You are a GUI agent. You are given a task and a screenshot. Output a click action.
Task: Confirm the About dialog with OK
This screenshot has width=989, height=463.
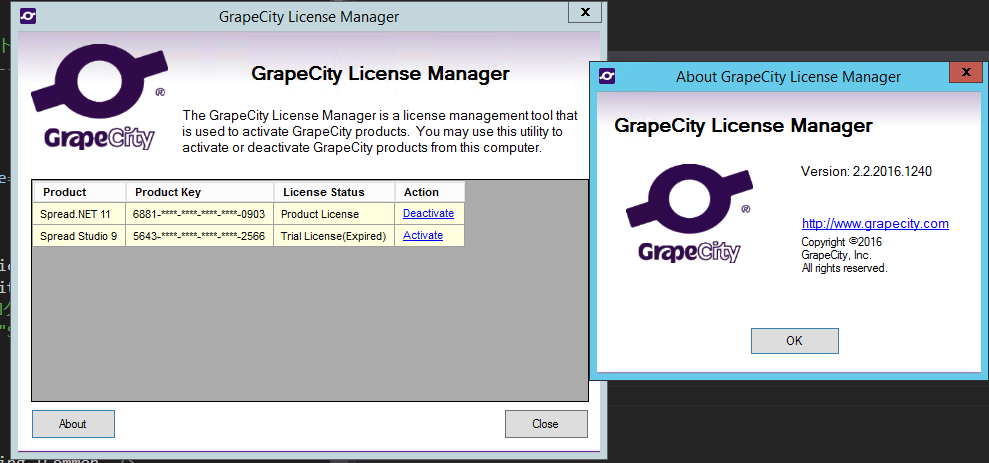[794, 341]
